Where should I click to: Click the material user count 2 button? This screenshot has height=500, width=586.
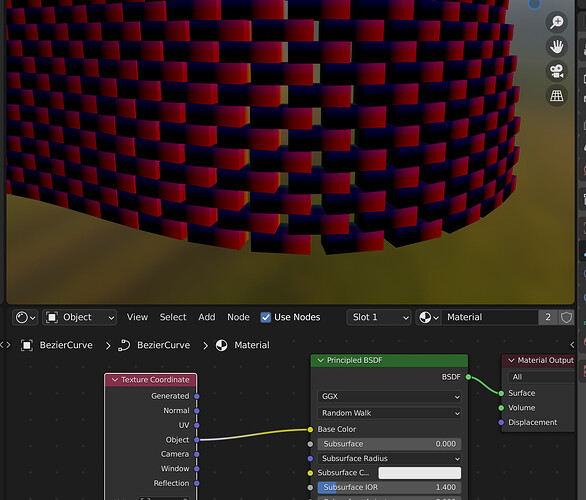coord(548,317)
